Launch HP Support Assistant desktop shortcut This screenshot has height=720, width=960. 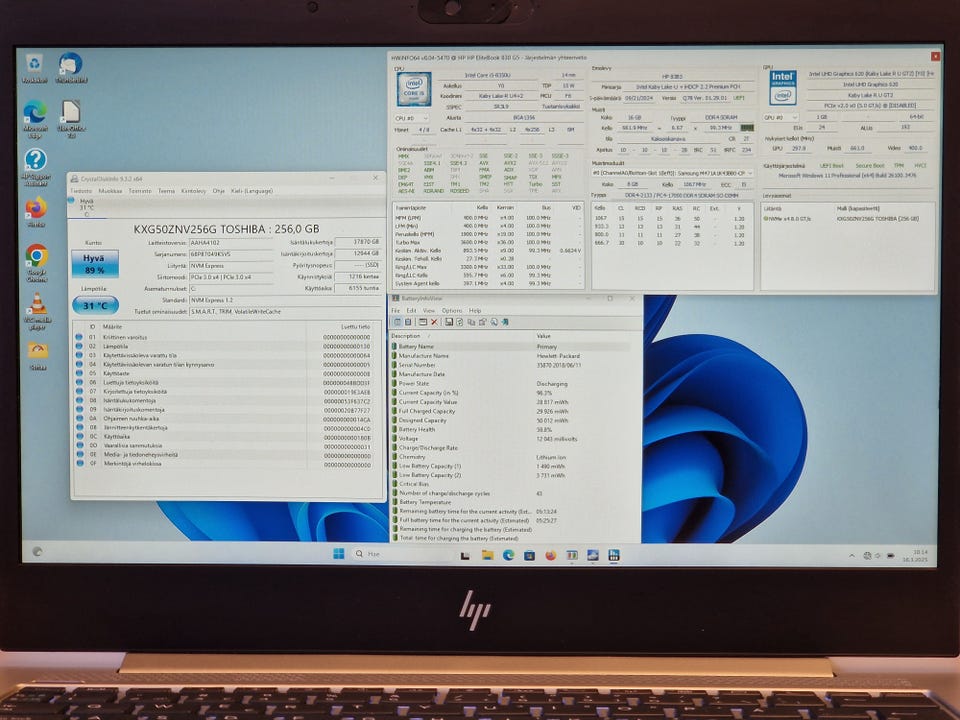pyautogui.click(x=36, y=167)
